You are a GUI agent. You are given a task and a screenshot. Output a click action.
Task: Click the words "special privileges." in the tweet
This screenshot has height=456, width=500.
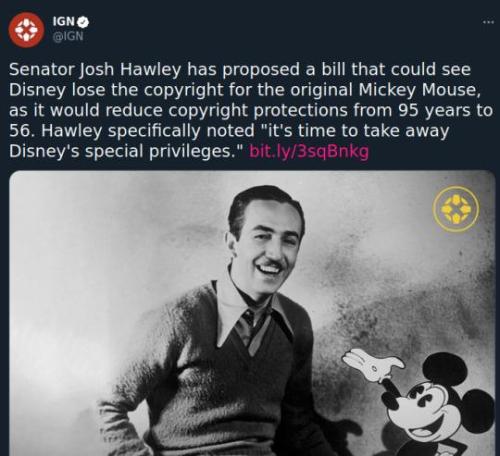pos(163,151)
